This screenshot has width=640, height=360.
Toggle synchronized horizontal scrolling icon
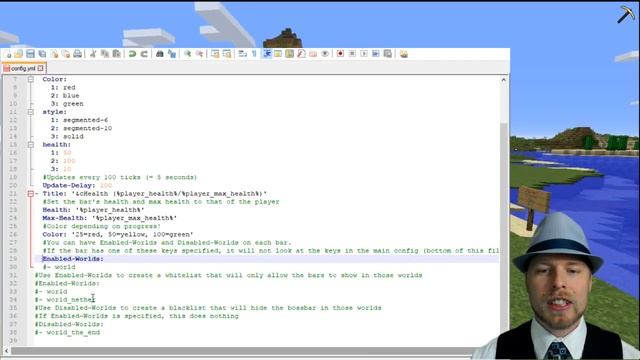[227, 54]
